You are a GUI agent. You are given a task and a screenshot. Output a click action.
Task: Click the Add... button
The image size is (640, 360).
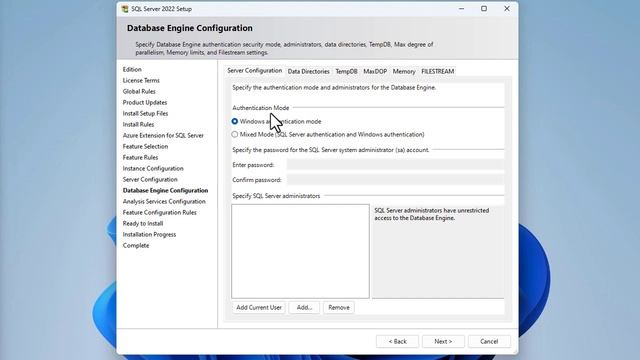[304, 307]
